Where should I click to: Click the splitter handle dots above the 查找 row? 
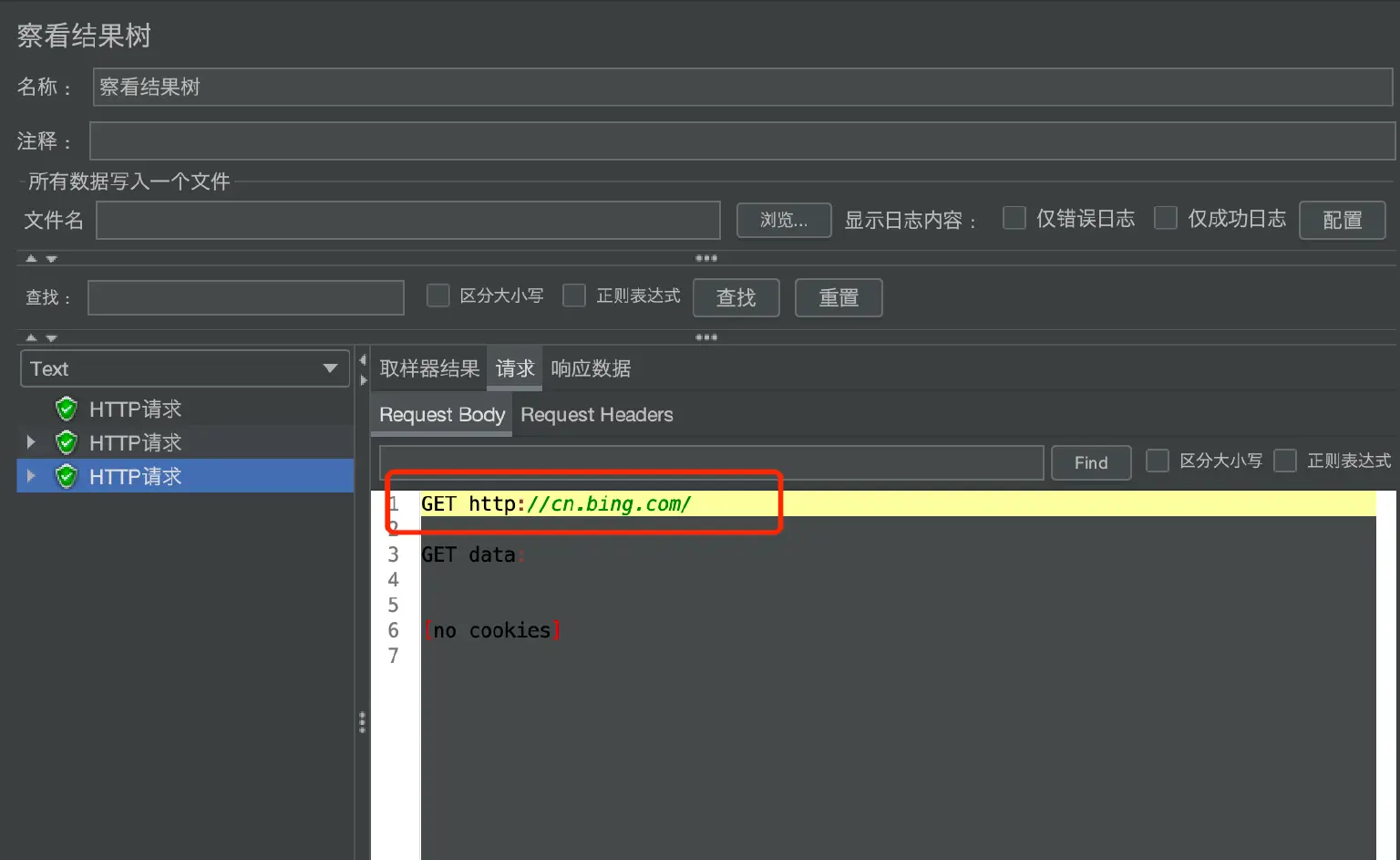pyautogui.click(x=706, y=258)
